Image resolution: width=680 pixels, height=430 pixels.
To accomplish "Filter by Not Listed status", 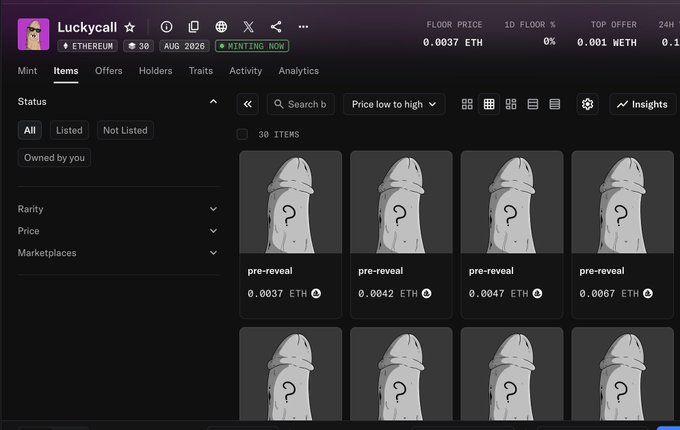I will click(x=125, y=130).
